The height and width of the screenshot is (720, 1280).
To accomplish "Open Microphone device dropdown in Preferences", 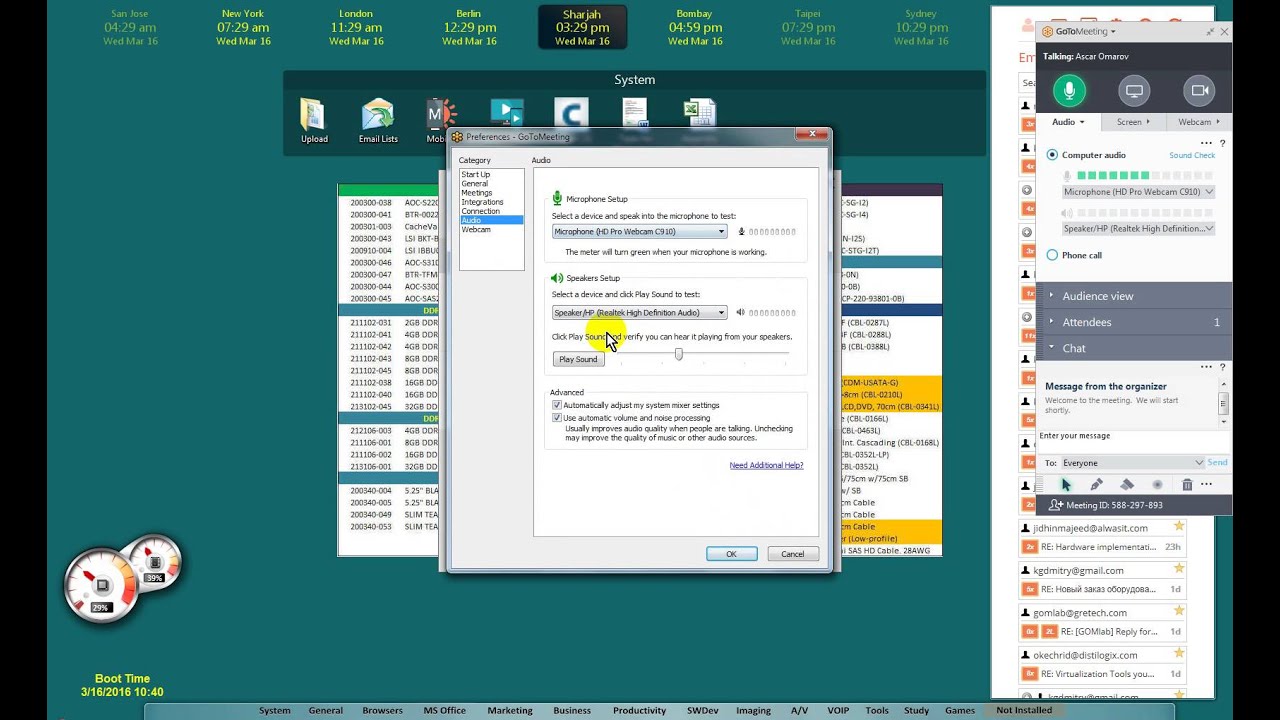I will (x=639, y=231).
